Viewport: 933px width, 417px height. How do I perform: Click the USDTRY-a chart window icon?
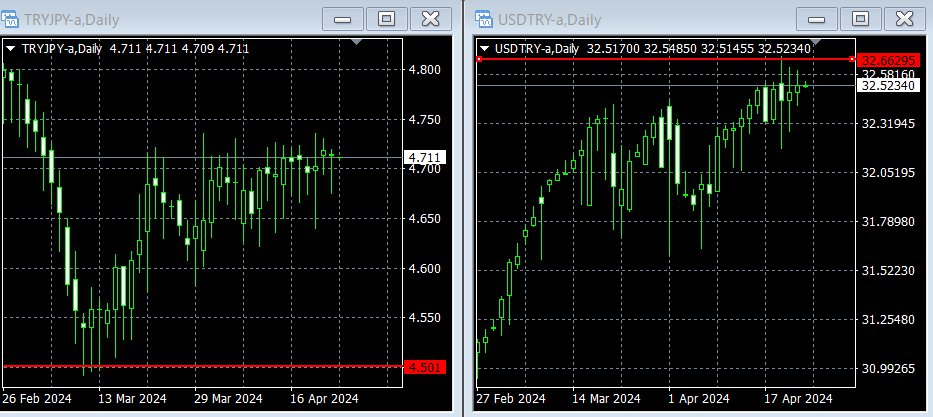click(484, 20)
